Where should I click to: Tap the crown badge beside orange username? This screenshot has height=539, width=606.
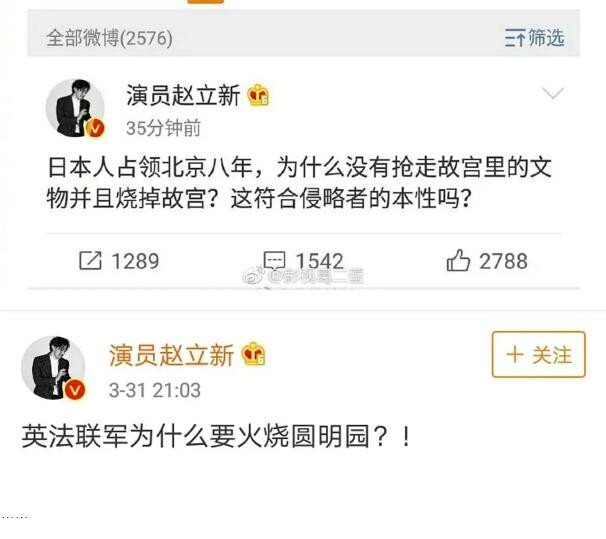click(253, 354)
